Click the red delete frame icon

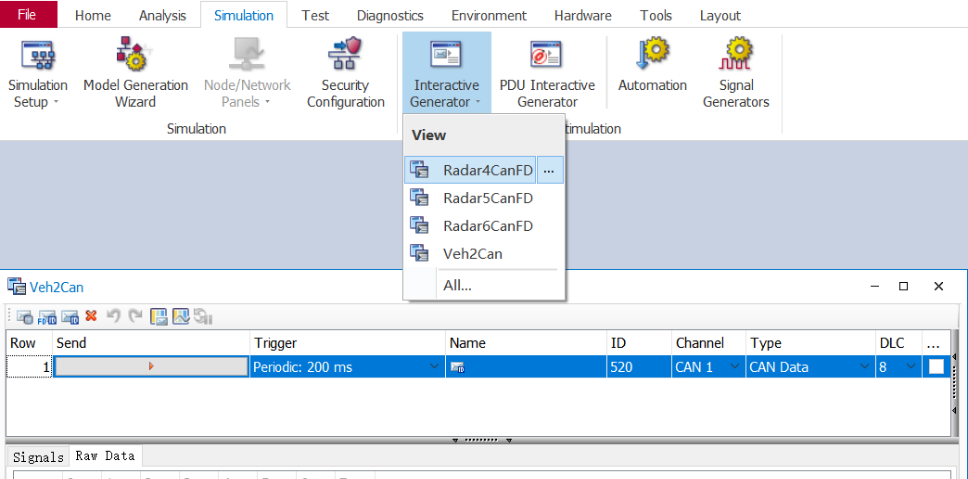[x=91, y=316]
